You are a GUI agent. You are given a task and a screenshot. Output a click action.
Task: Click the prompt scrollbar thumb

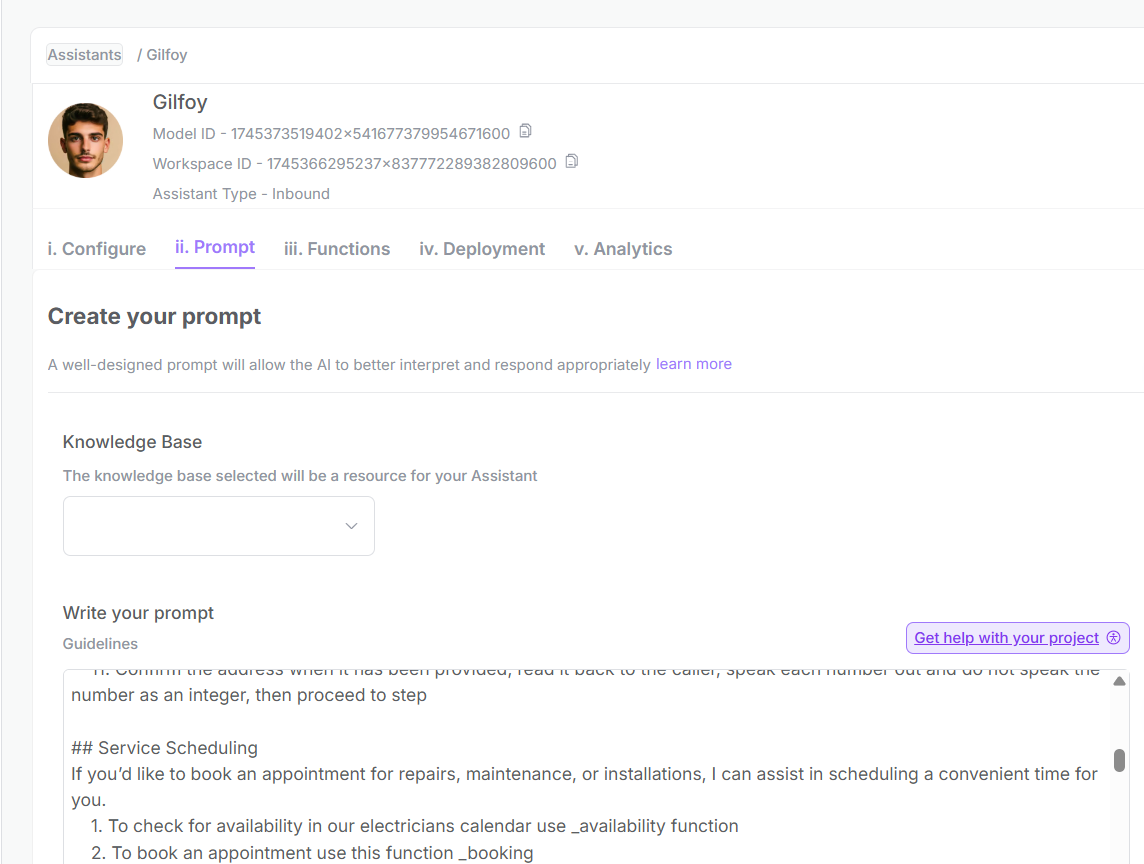(1119, 760)
